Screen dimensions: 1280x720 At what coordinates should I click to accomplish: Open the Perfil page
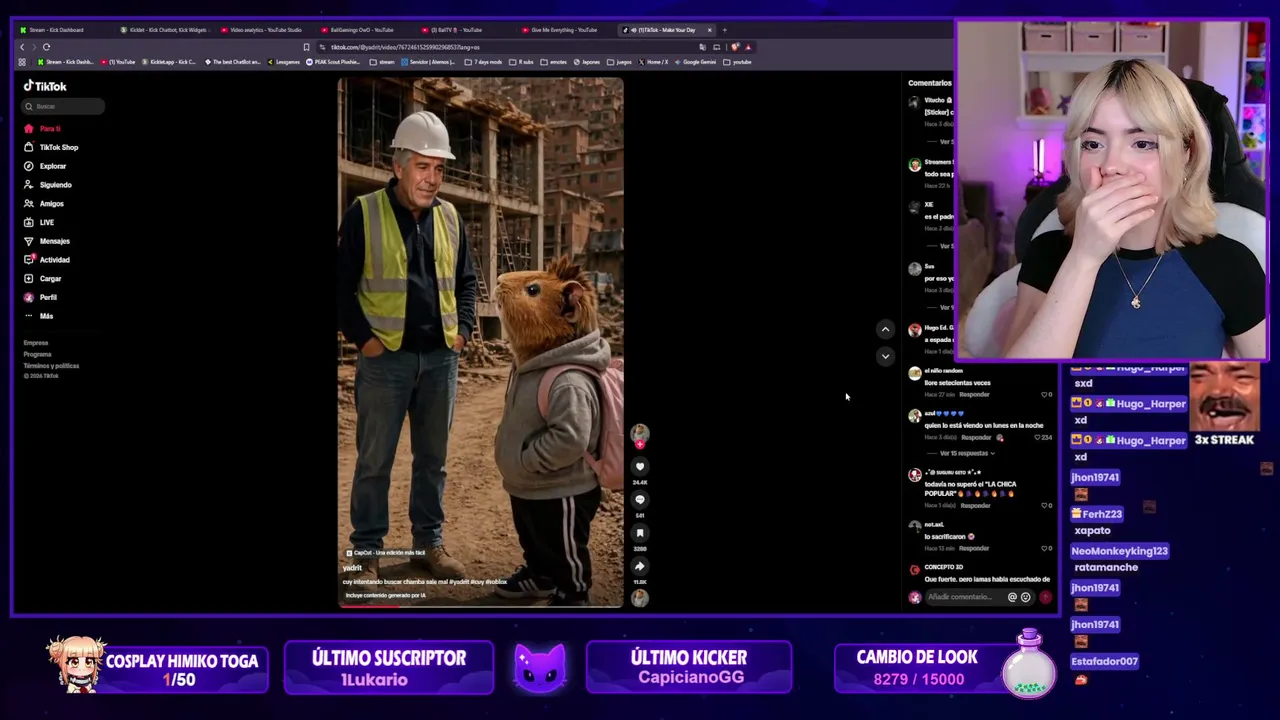(41, 297)
